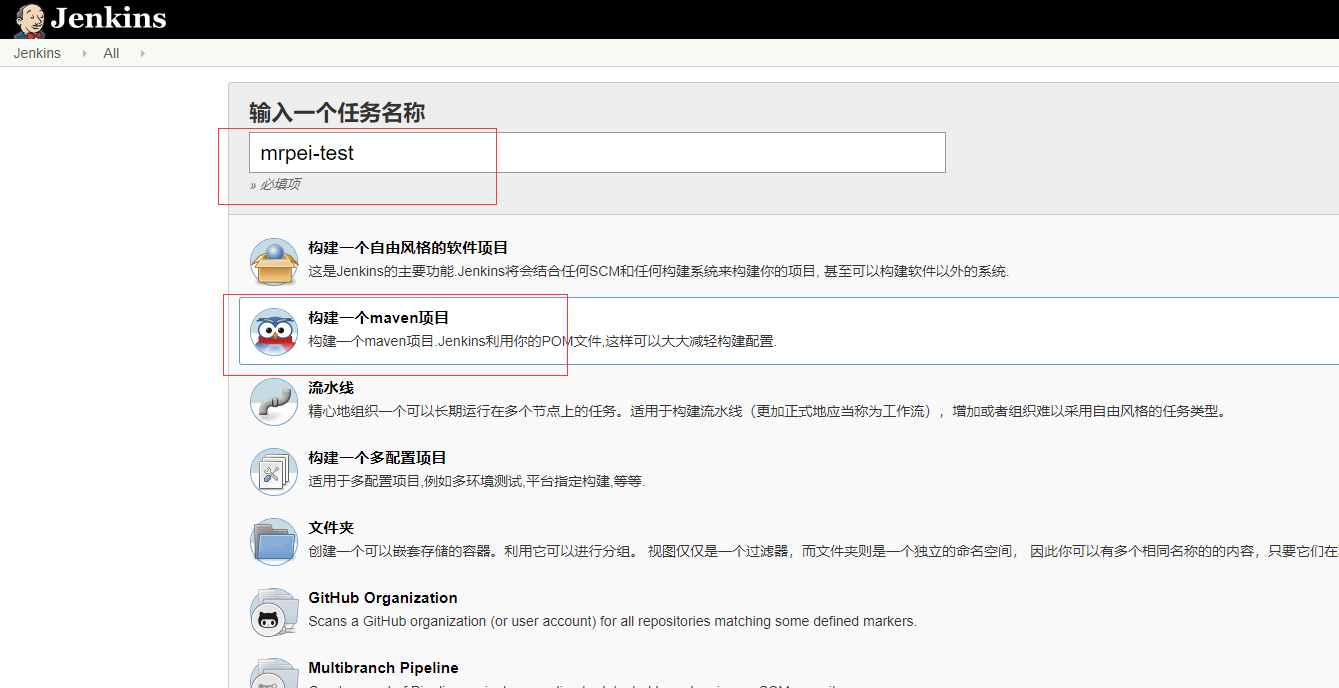Select the GitHub Organization octocat icon

274,612
